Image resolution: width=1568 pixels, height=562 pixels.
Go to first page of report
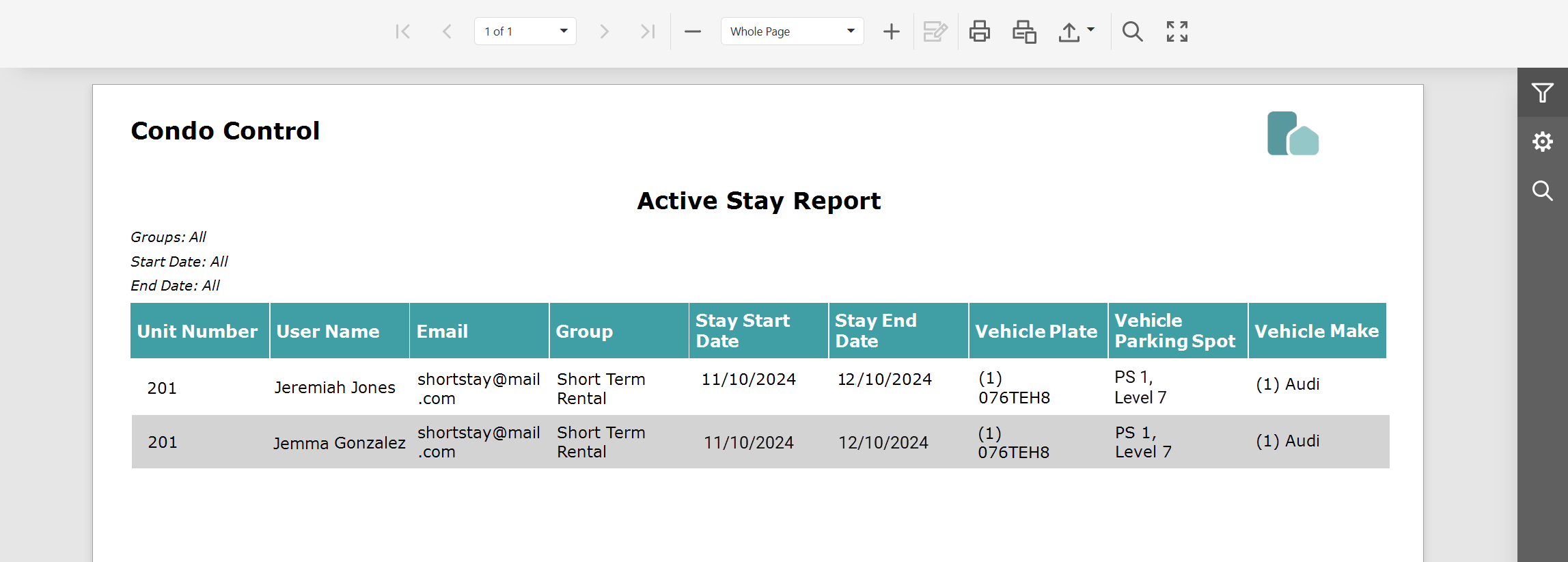403,31
